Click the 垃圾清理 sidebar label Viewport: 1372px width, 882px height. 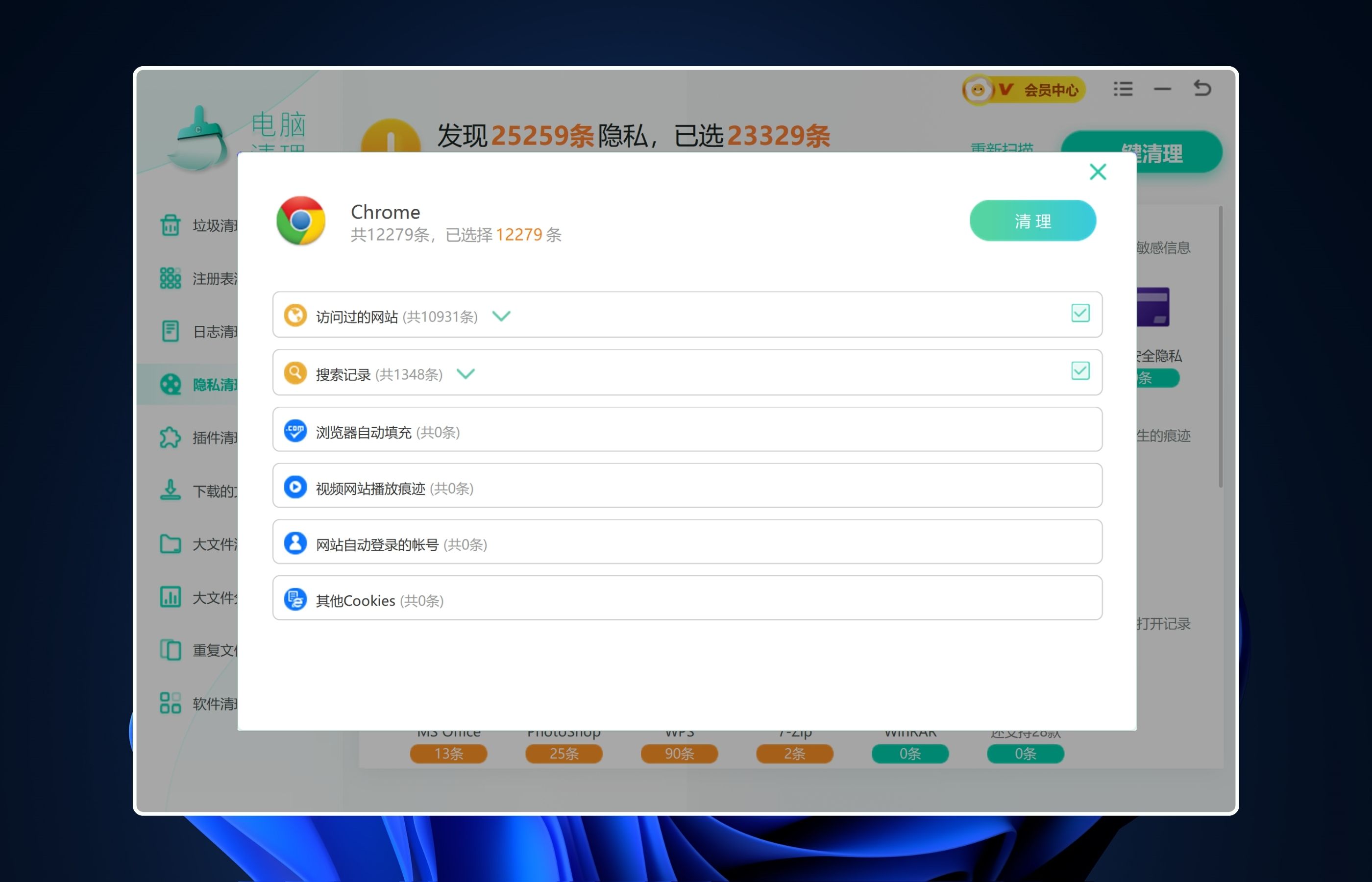coord(215,226)
